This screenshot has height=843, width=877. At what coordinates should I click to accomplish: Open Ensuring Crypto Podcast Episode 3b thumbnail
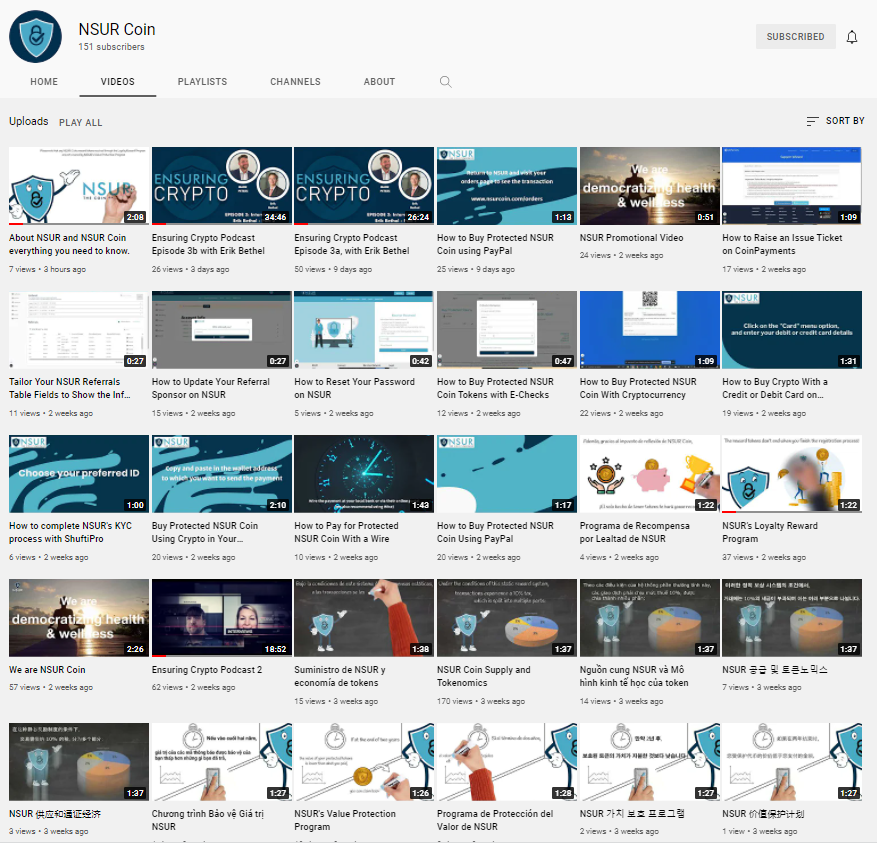click(x=221, y=186)
